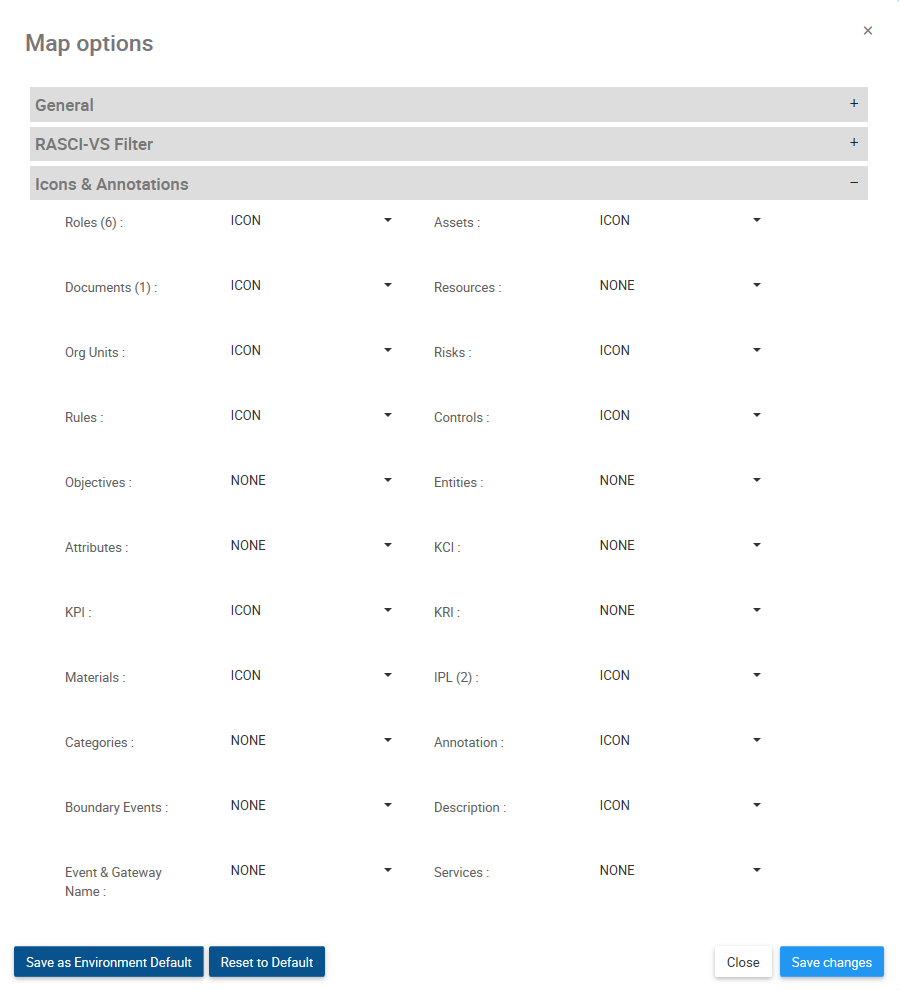Collapse Icons & Annotations minus icon
This screenshot has width=899, height=990.
coord(853,183)
